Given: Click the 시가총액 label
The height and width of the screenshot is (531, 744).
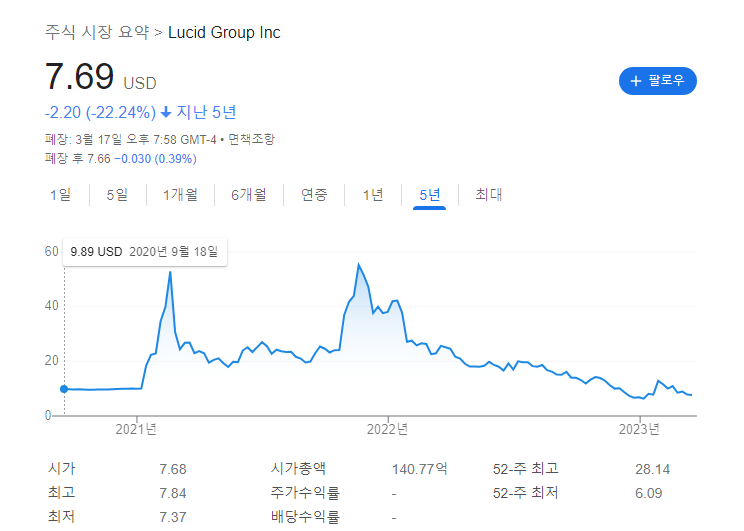Looking at the screenshot, I should (x=298, y=469).
